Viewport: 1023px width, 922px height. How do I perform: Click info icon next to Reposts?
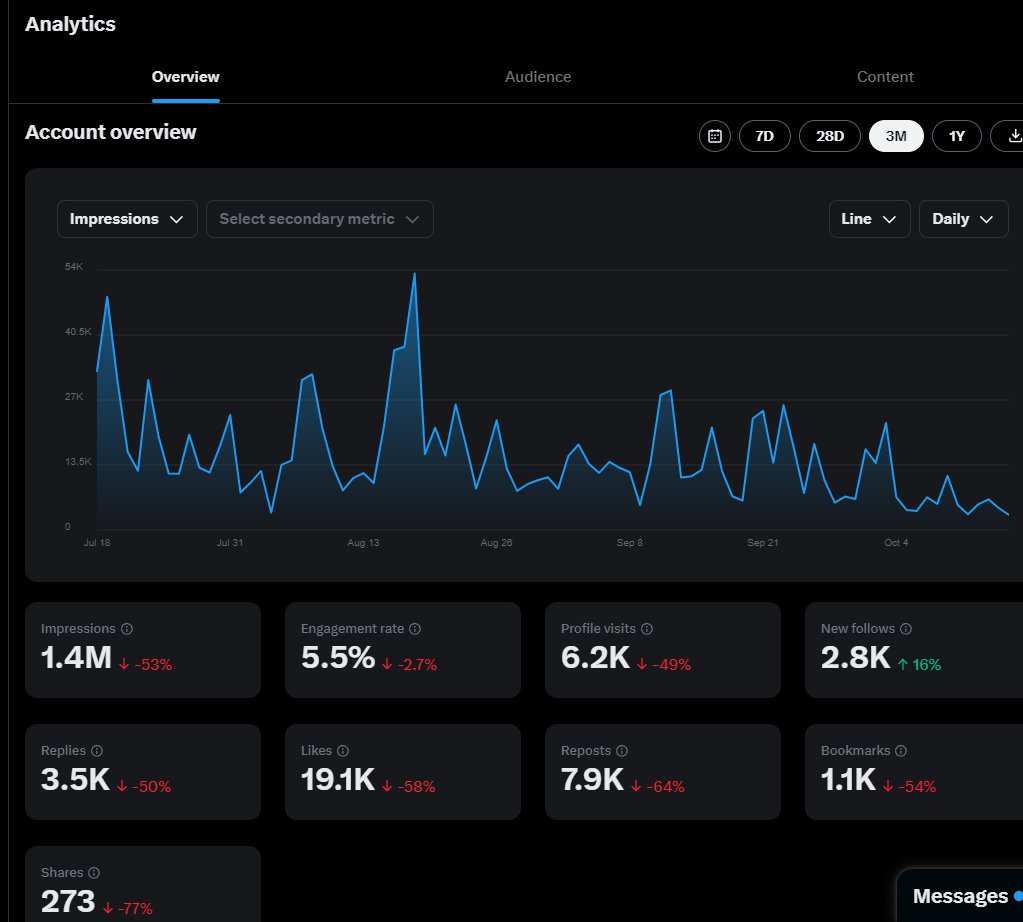click(x=622, y=750)
